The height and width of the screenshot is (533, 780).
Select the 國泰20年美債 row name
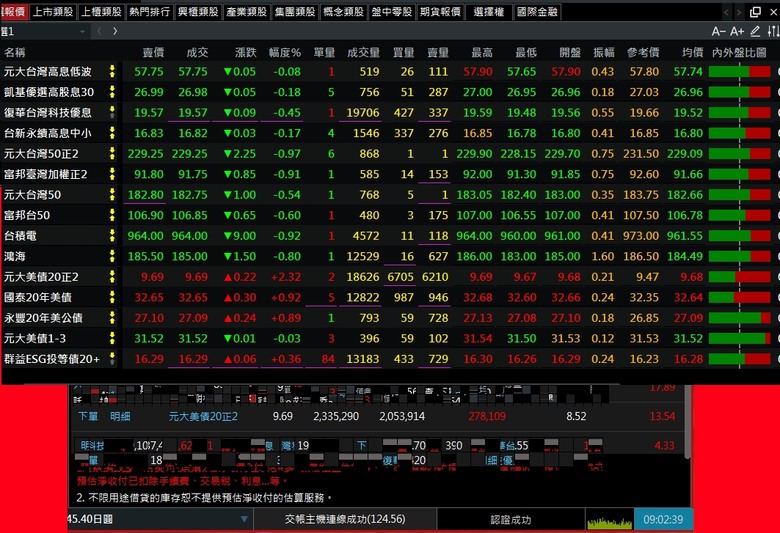click(38, 297)
